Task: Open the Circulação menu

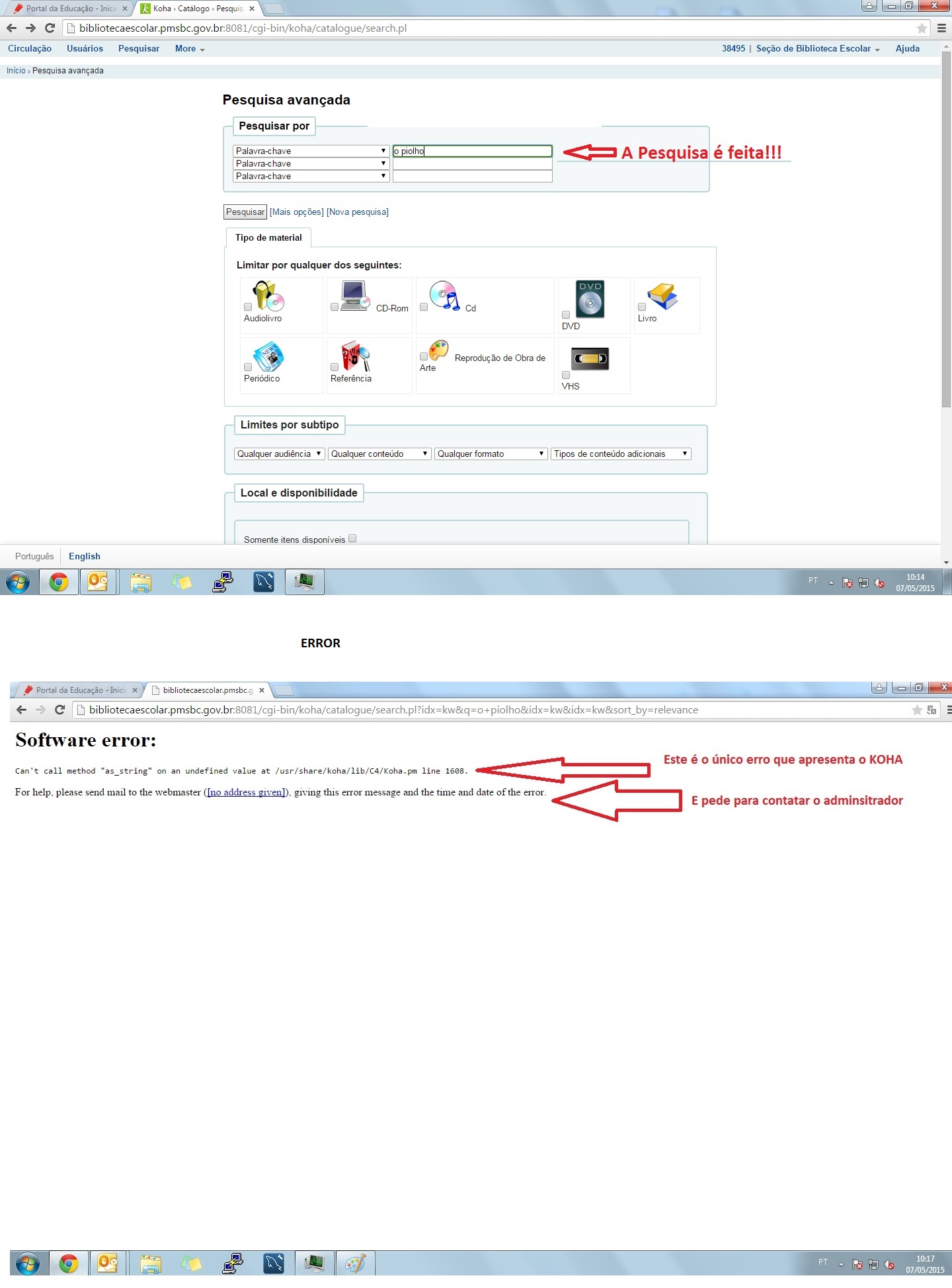Action: (x=30, y=48)
